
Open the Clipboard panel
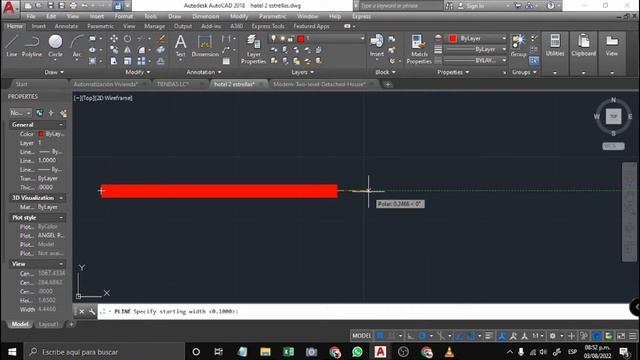coord(583,45)
